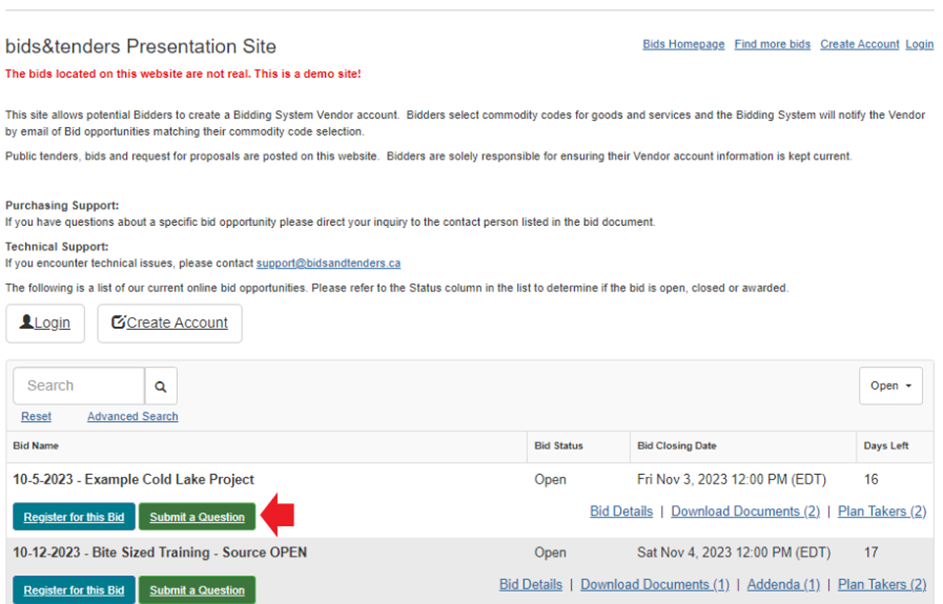
Task: Click the large Create Account button with edit icon
Action: coord(170,323)
